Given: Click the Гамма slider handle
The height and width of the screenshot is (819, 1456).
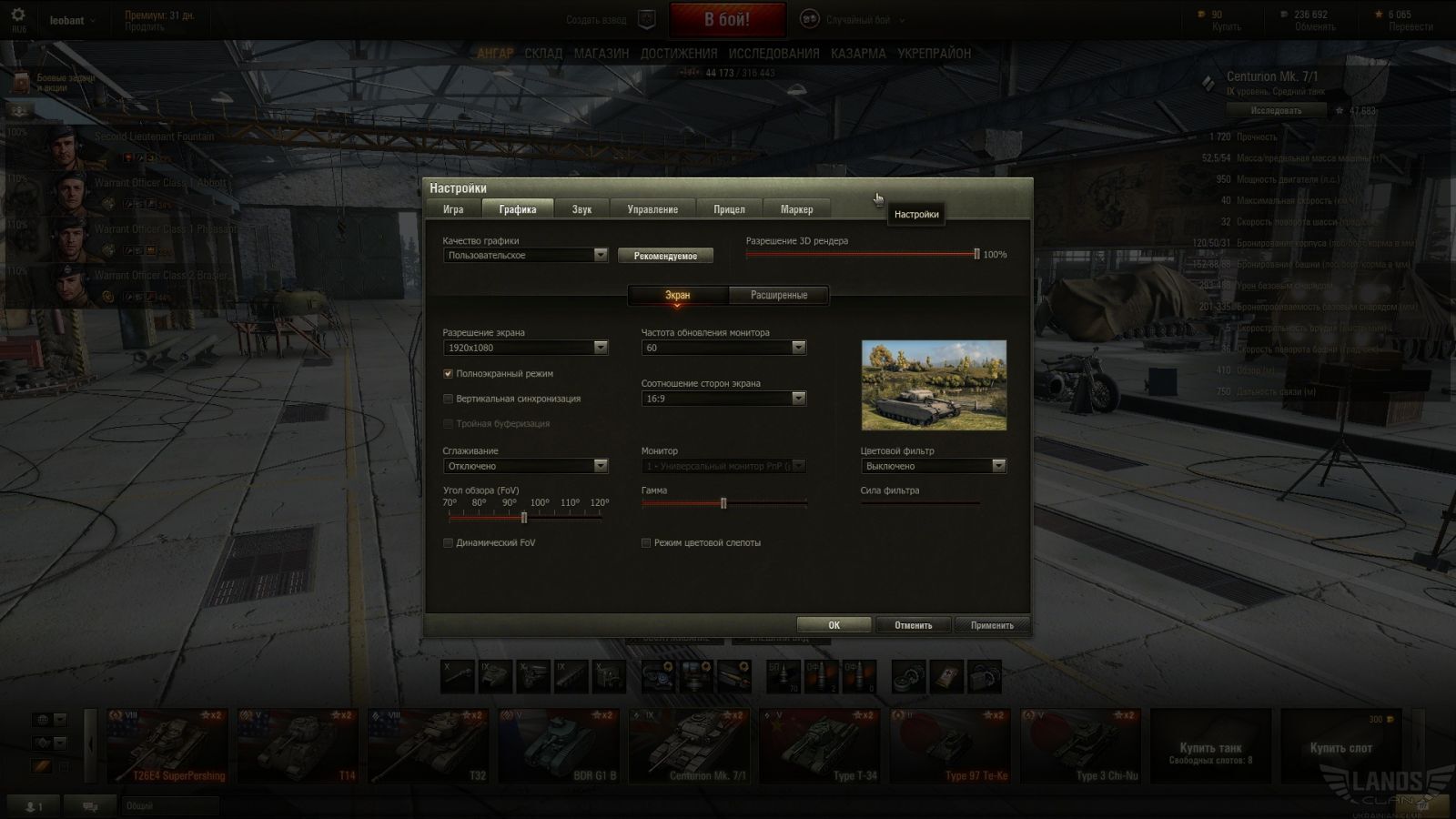Looking at the screenshot, I should [x=723, y=503].
